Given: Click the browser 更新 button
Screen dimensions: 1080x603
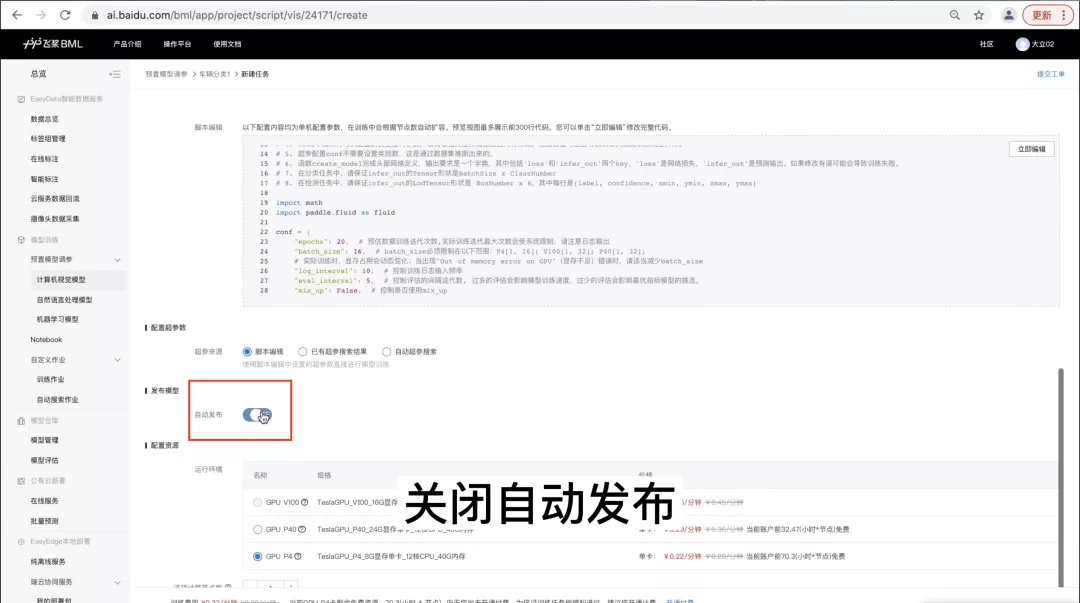Looking at the screenshot, I should [1048, 15].
